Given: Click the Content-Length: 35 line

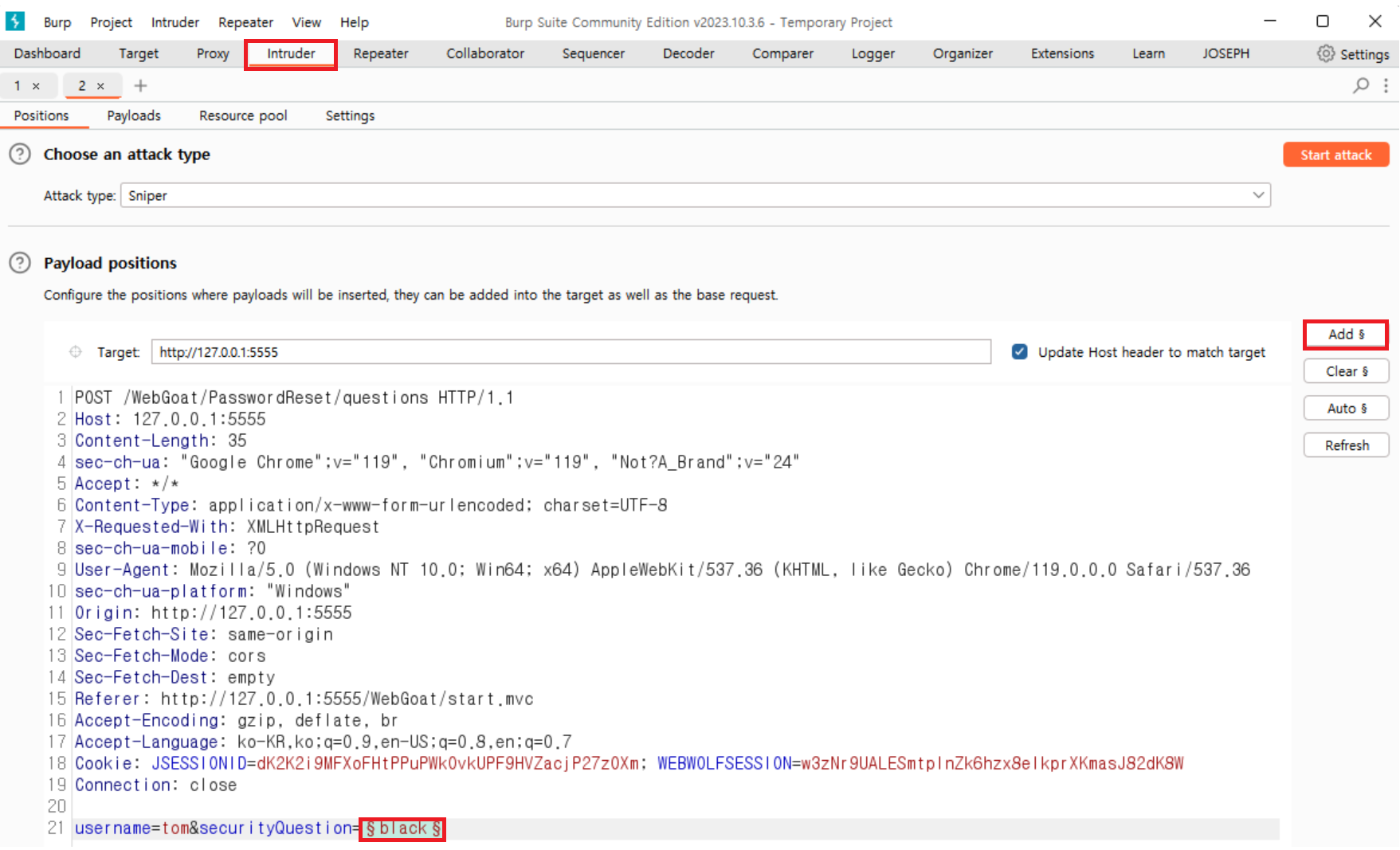Looking at the screenshot, I should pos(161,441).
